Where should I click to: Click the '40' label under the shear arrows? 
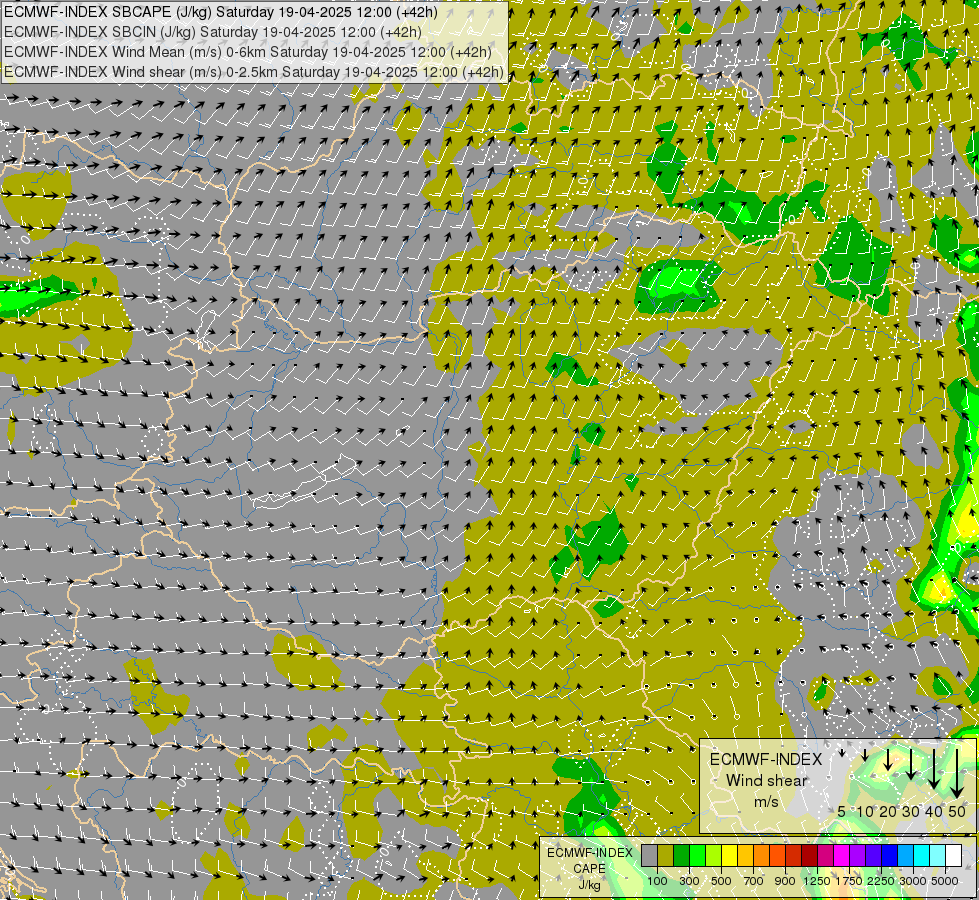pyautogui.click(x=934, y=811)
